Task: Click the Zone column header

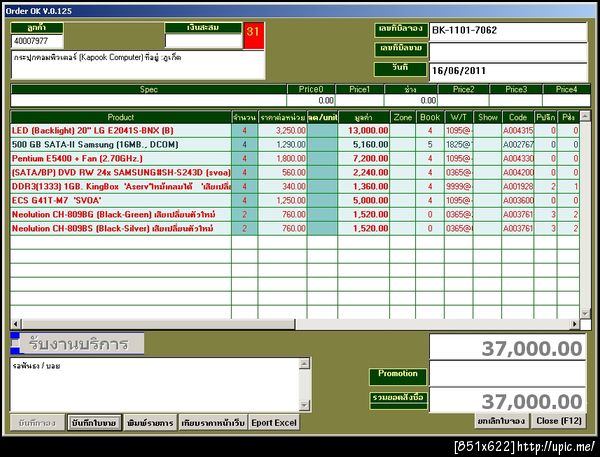Action: (403, 117)
